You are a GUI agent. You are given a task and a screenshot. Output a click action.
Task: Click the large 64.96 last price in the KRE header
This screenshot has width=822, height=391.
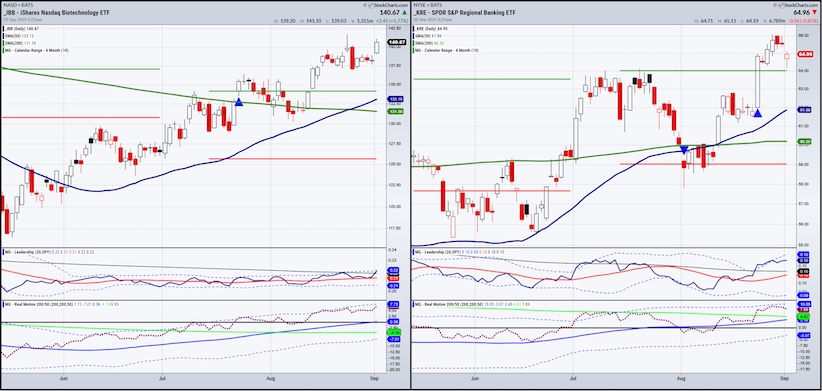click(x=802, y=13)
